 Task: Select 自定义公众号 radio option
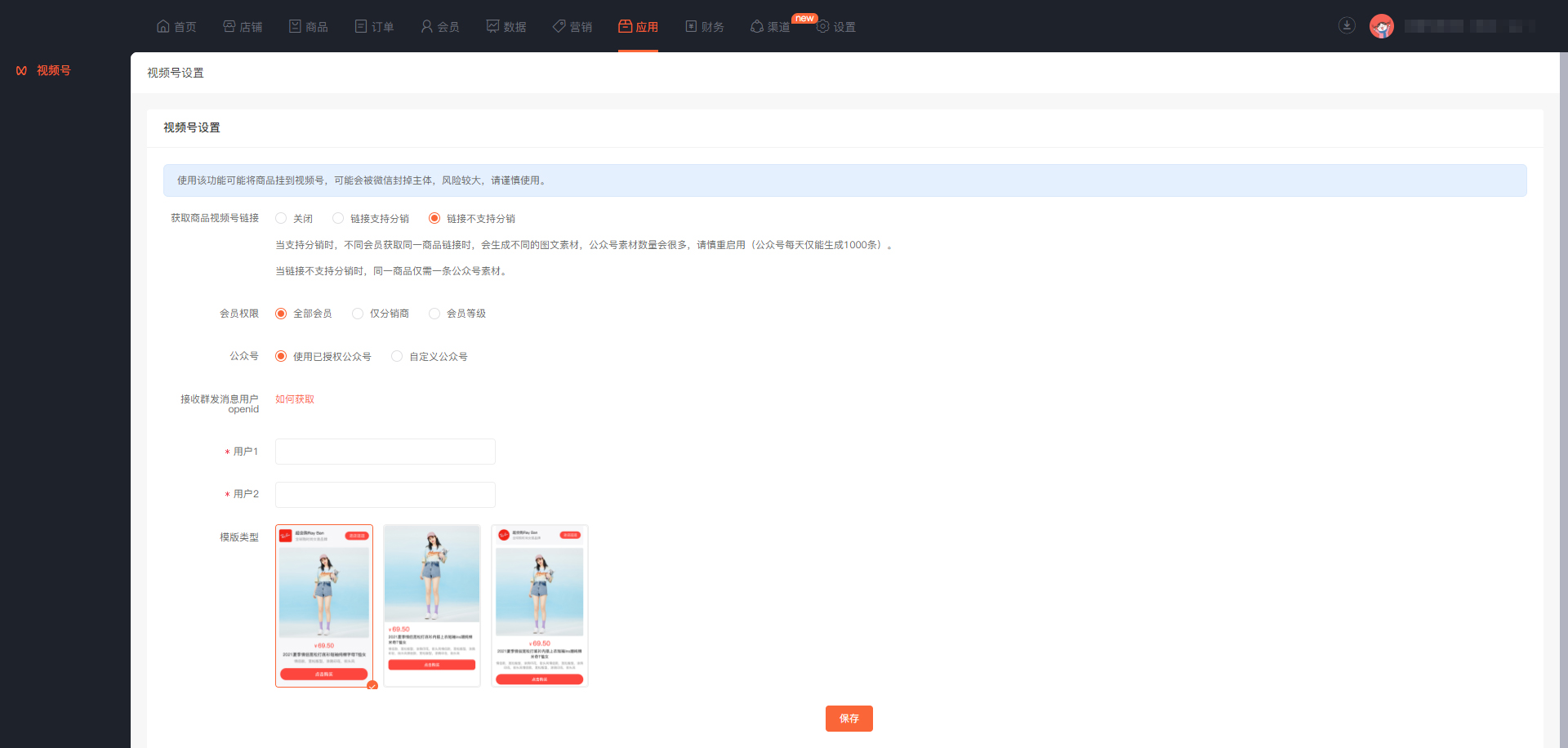tap(397, 356)
